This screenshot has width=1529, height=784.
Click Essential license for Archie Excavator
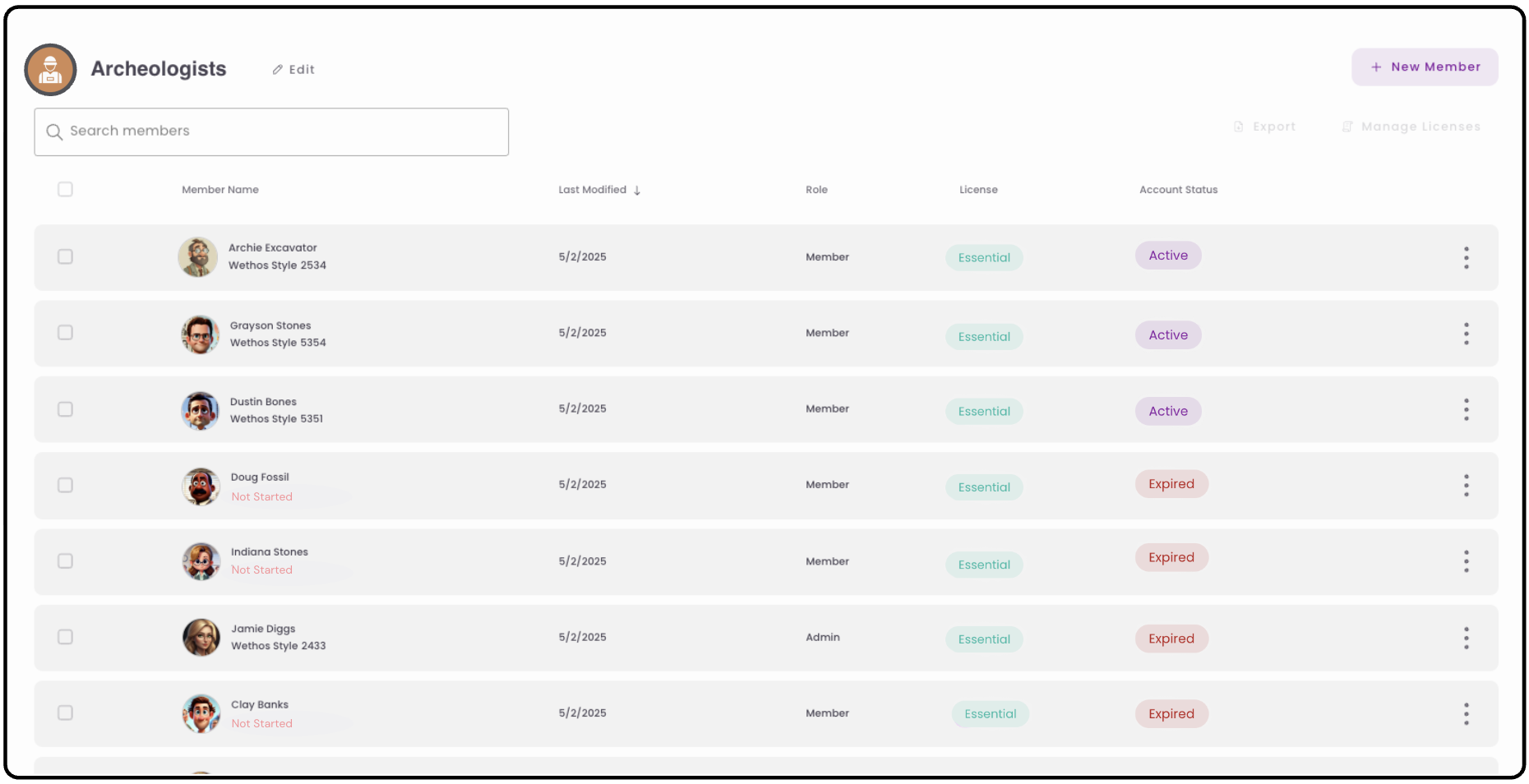[x=984, y=258]
